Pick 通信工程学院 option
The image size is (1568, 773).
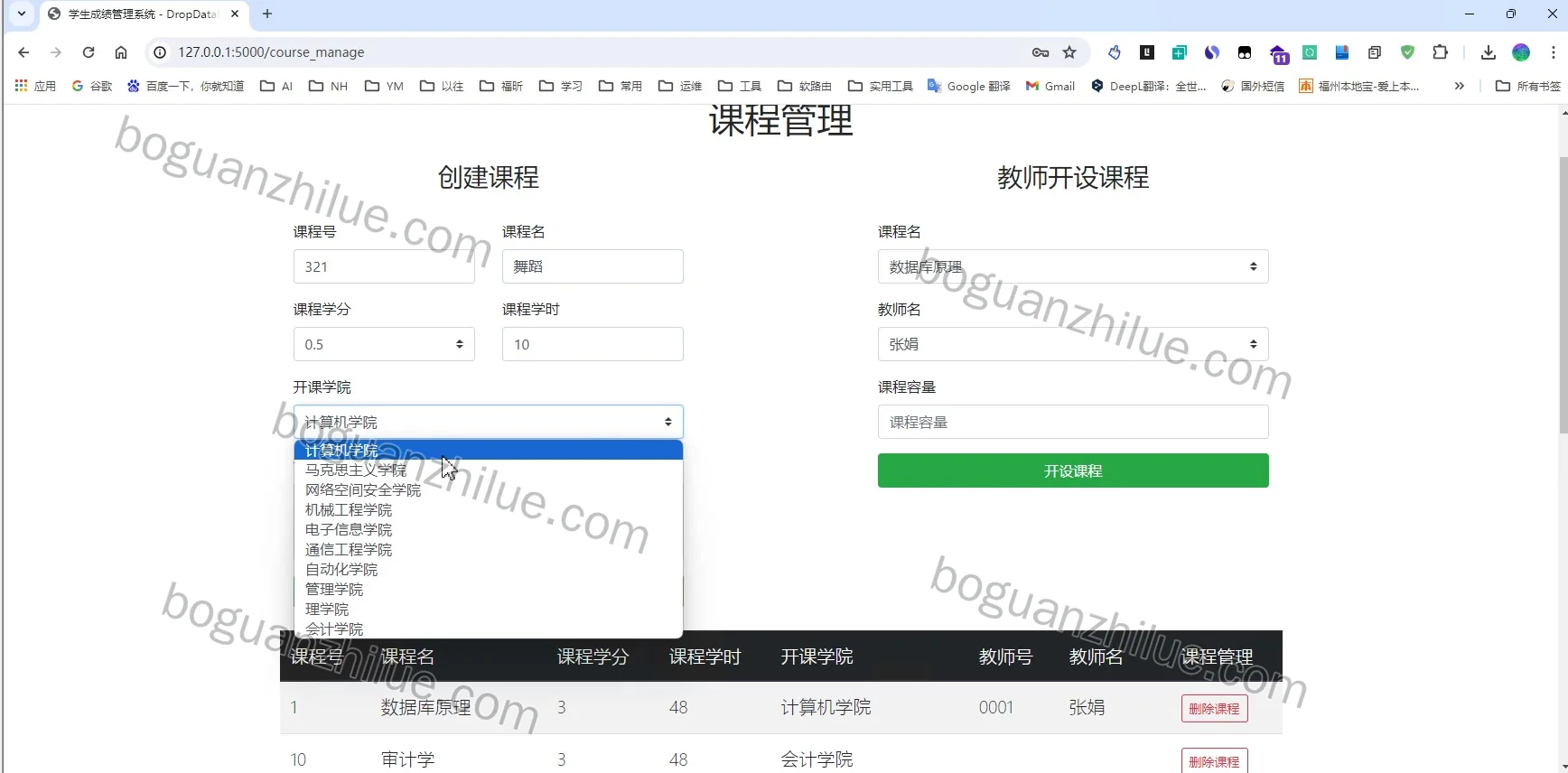pyautogui.click(x=489, y=549)
